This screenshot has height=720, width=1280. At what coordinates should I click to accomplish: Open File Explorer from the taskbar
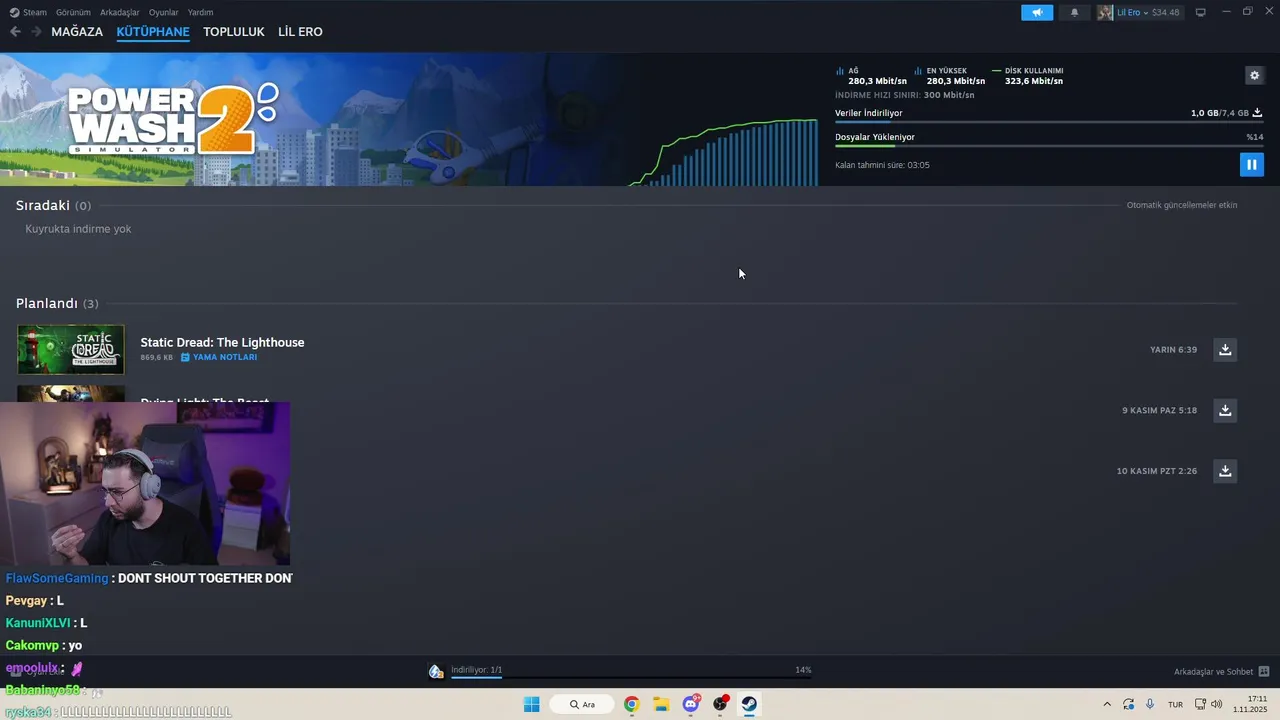click(x=661, y=704)
